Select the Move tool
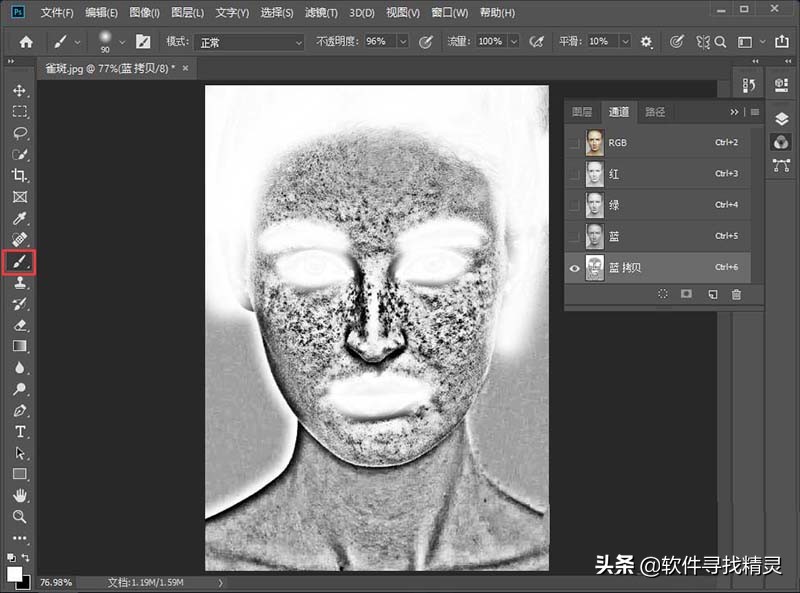Screen dimensions: 800x593 point(20,90)
